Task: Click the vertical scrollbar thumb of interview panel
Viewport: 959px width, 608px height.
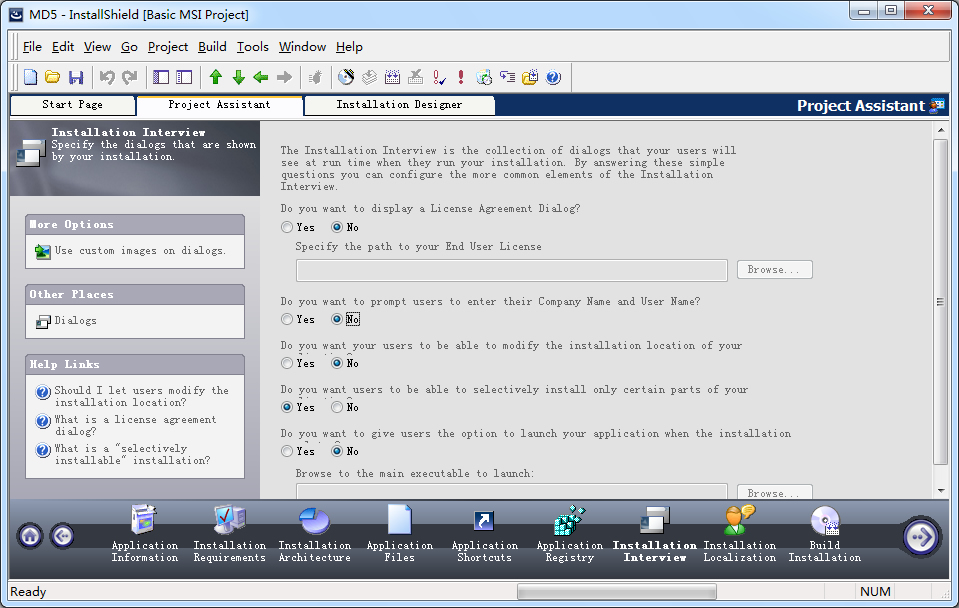Action: [x=940, y=302]
